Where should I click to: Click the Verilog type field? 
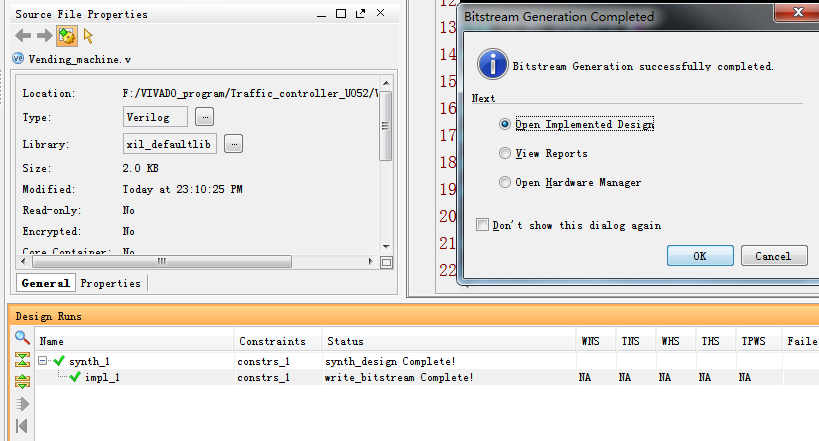pyautogui.click(x=156, y=117)
